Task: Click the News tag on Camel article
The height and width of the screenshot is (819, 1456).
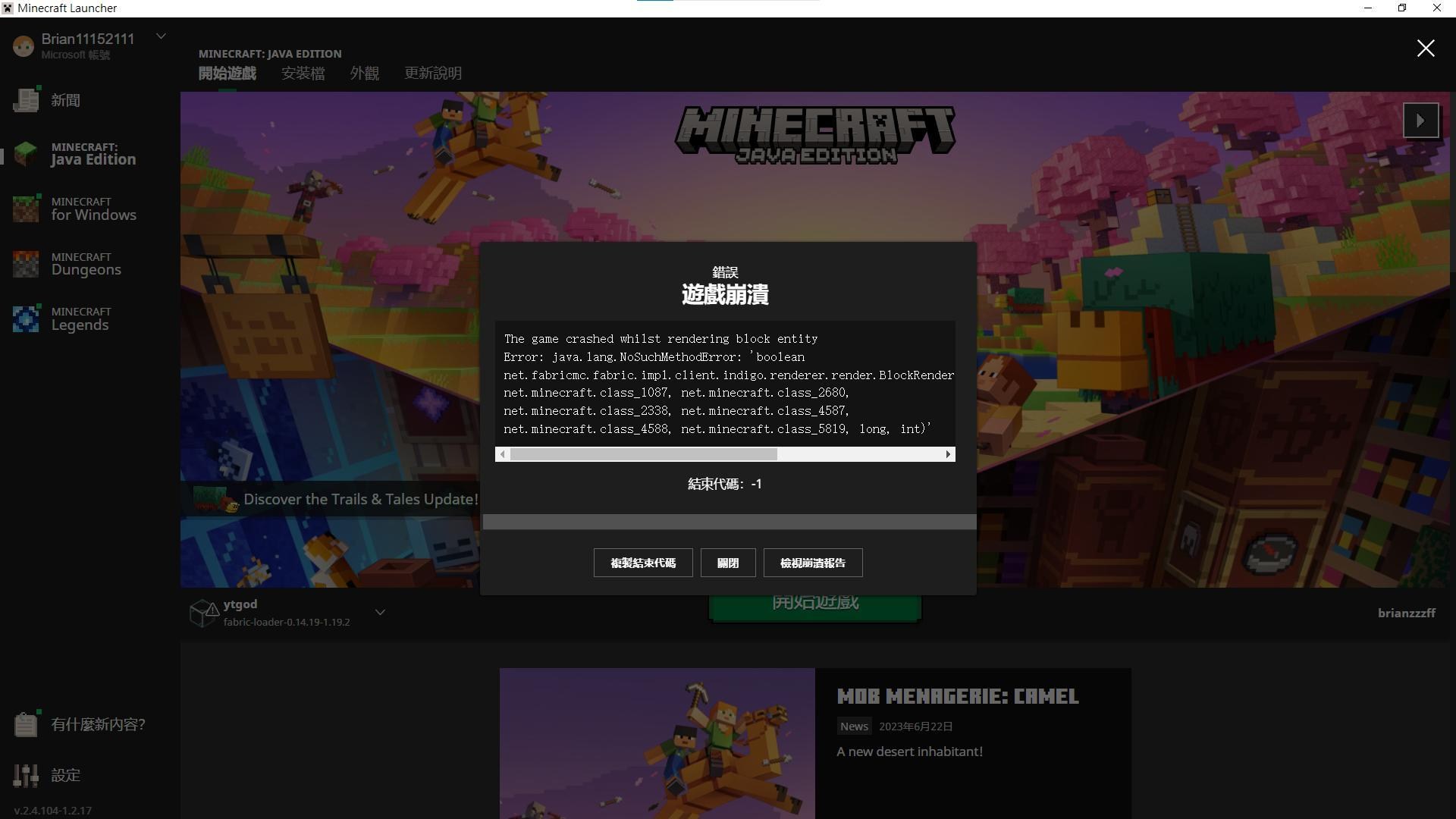Action: click(854, 726)
